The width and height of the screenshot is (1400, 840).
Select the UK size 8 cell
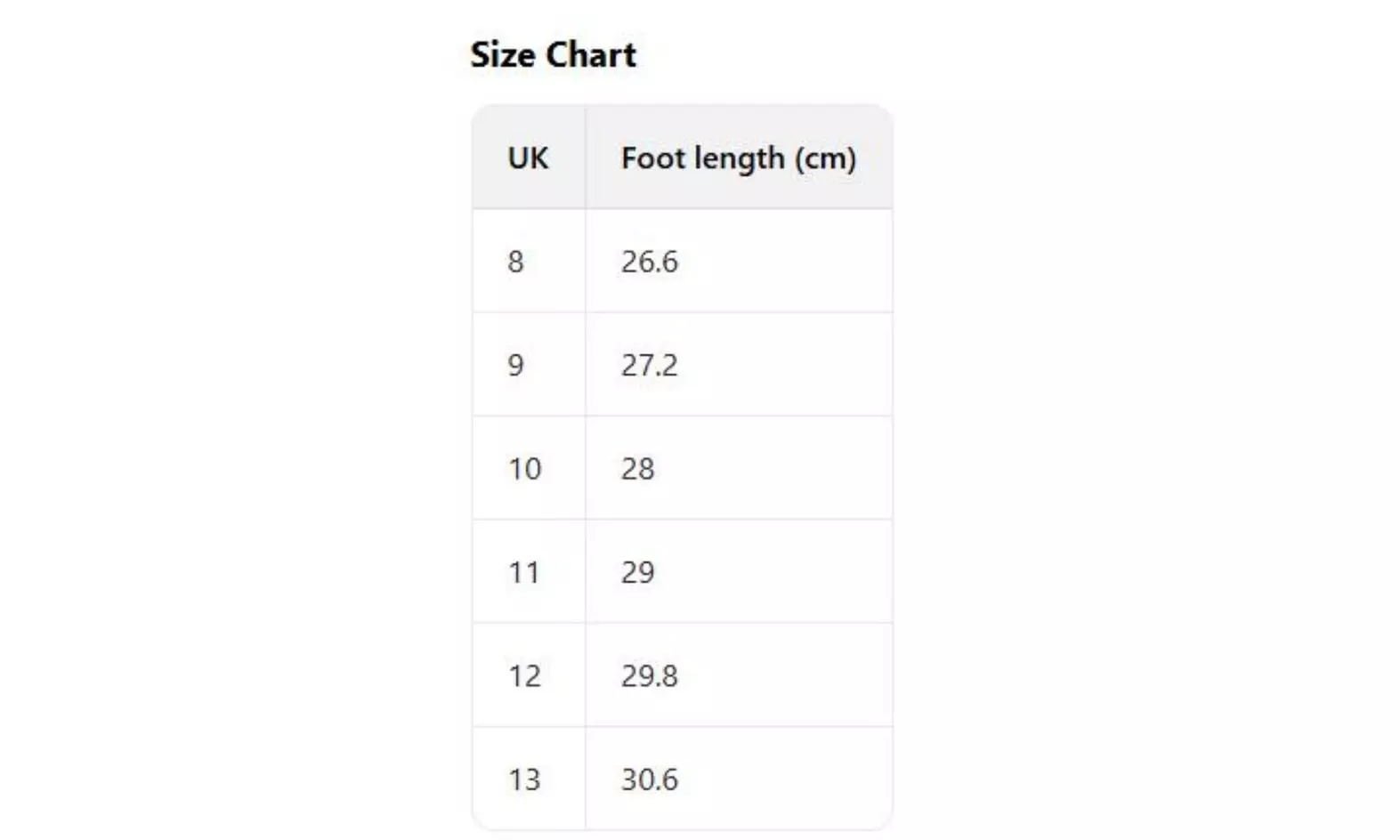tap(515, 262)
